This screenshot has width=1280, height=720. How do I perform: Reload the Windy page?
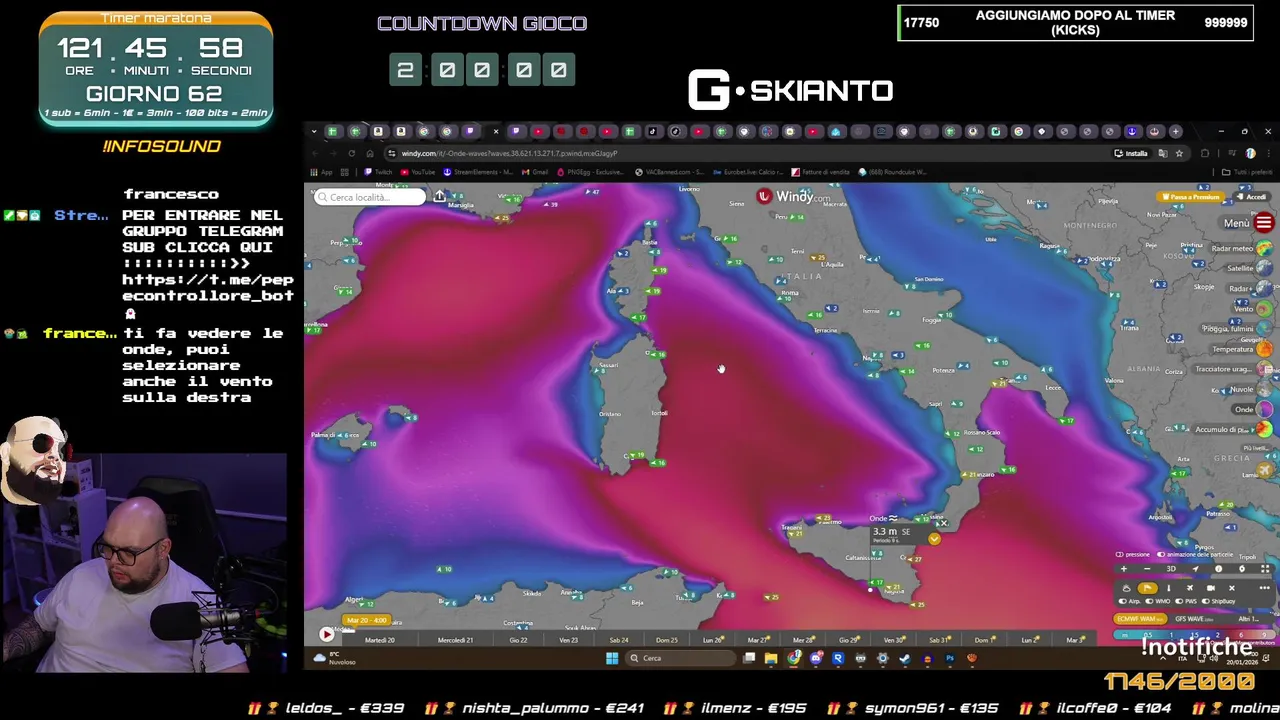pyautogui.click(x=351, y=153)
